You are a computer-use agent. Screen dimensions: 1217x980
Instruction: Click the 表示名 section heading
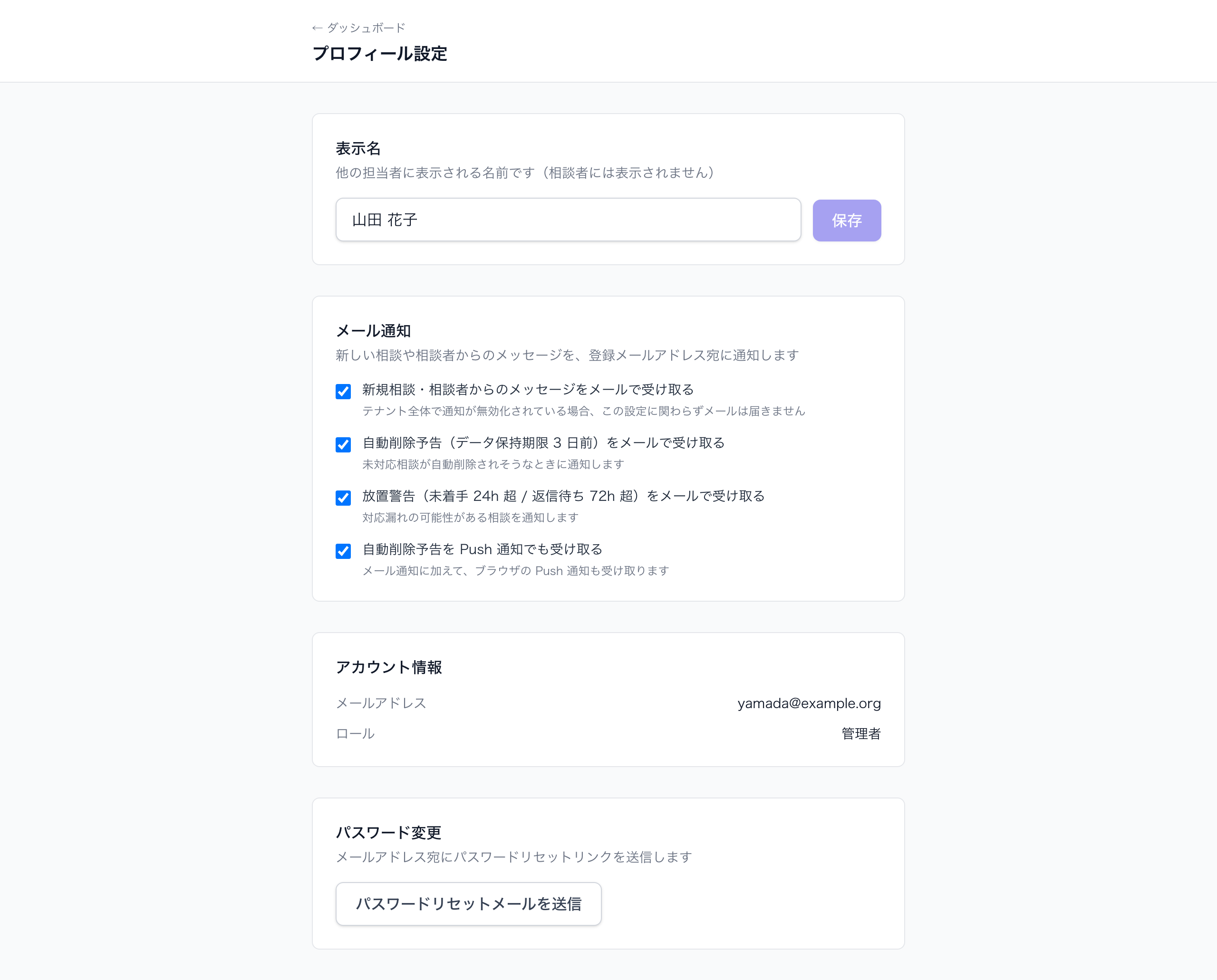point(358,148)
